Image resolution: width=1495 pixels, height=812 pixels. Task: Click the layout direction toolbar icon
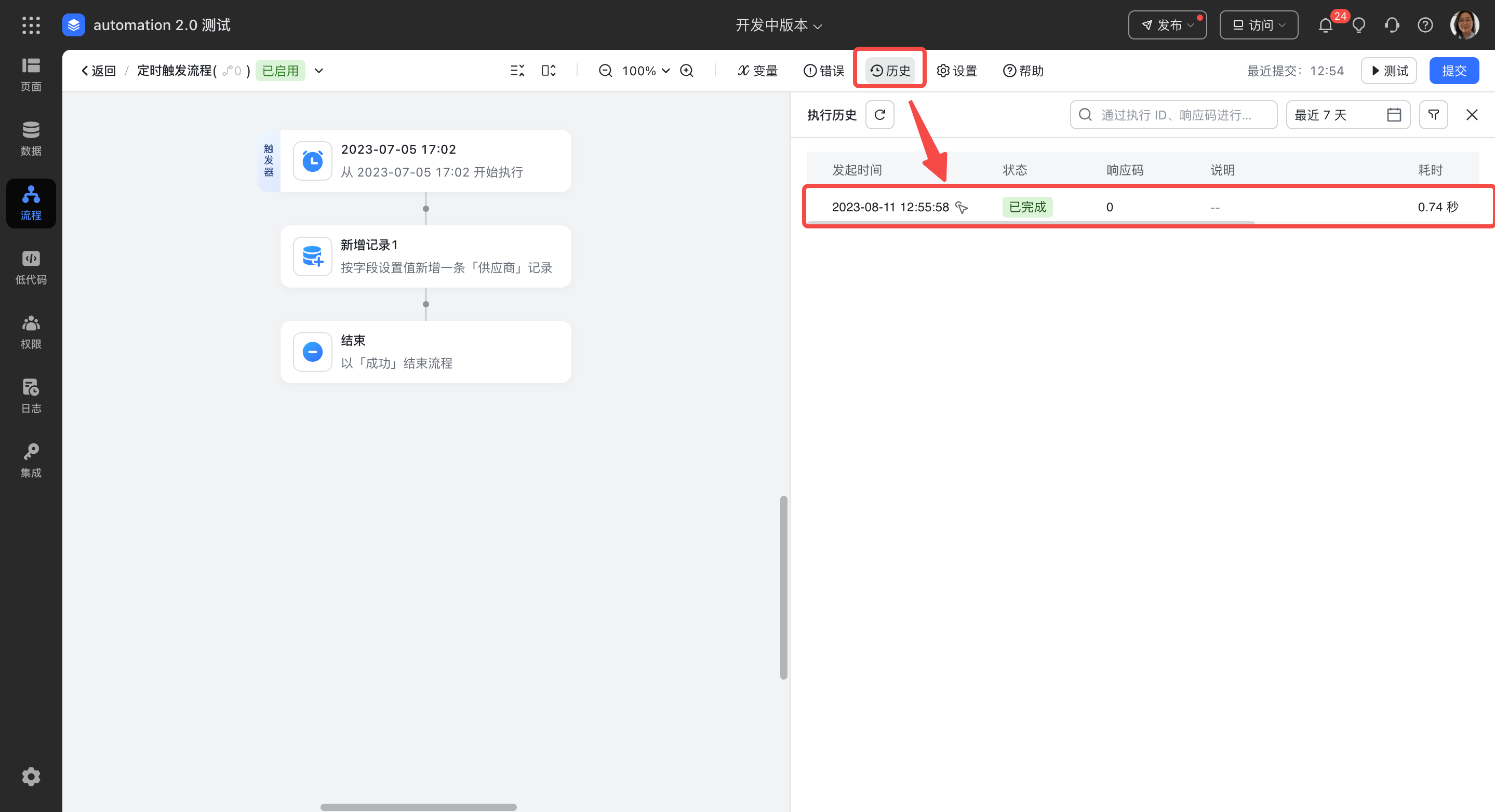tap(549, 71)
